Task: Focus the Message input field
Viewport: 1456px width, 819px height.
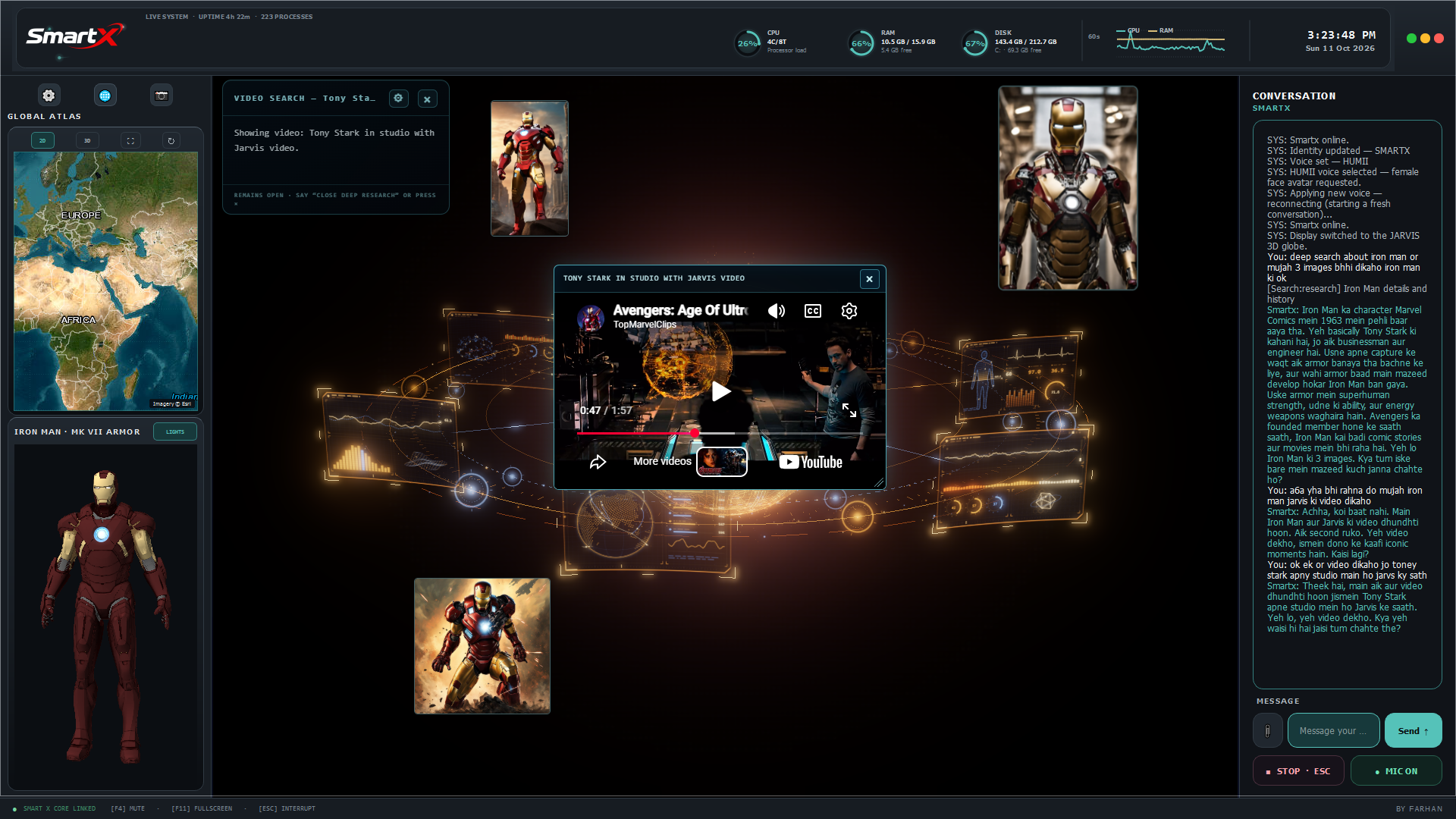Action: (1333, 731)
